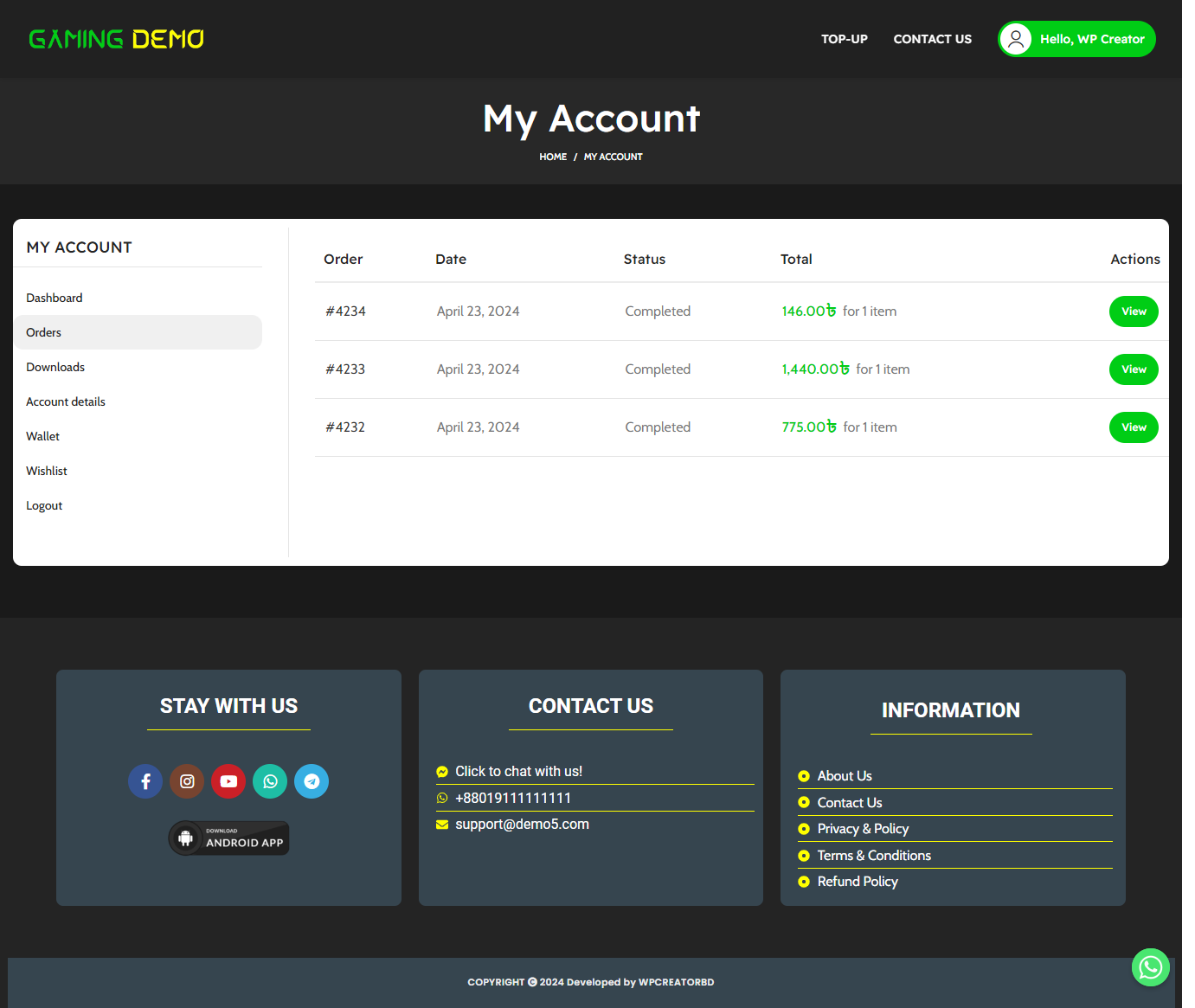Click the user avatar icon in header
Viewport: 1195px width, 1008px height.
point(1016,39)
